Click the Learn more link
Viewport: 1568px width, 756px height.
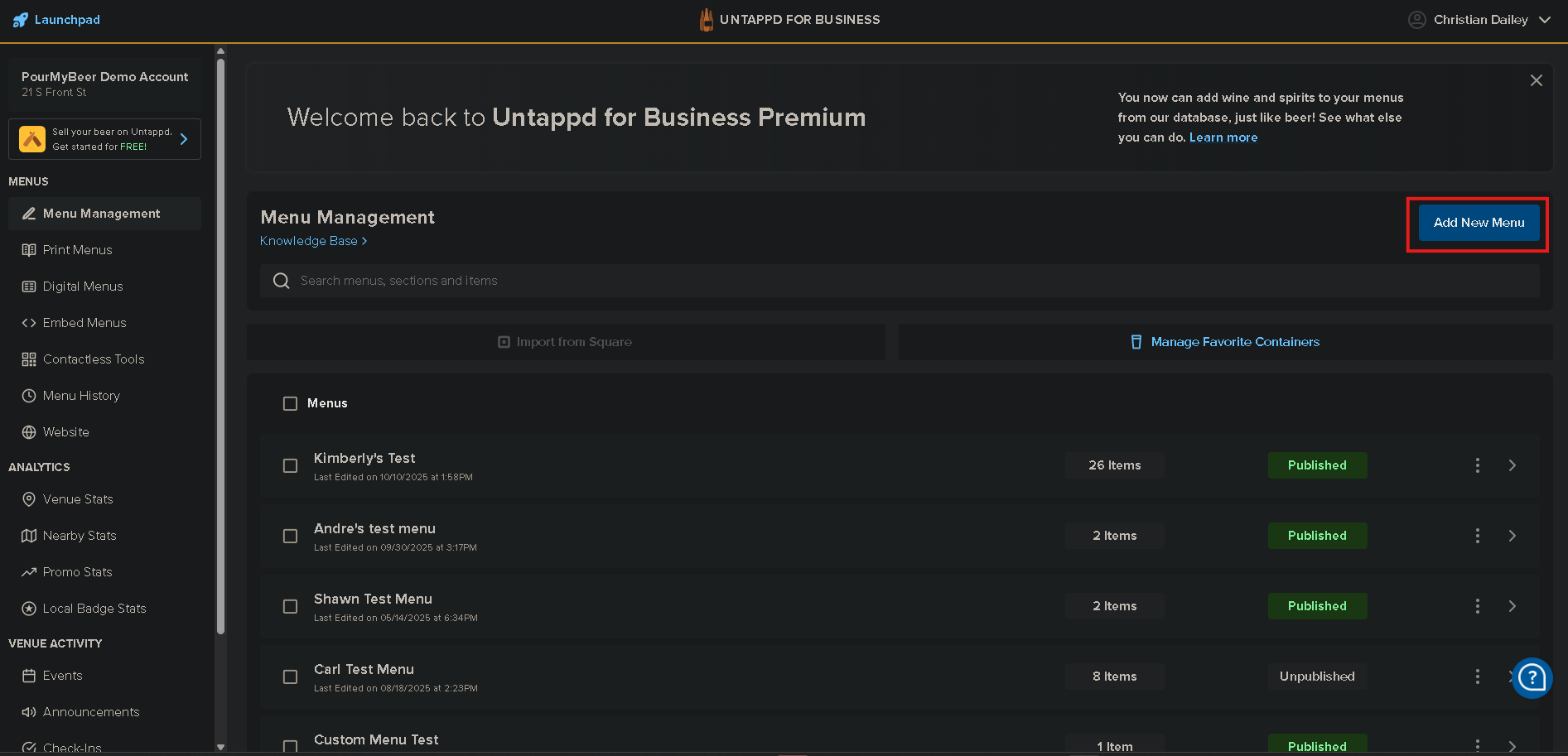tap(1223, 137)
